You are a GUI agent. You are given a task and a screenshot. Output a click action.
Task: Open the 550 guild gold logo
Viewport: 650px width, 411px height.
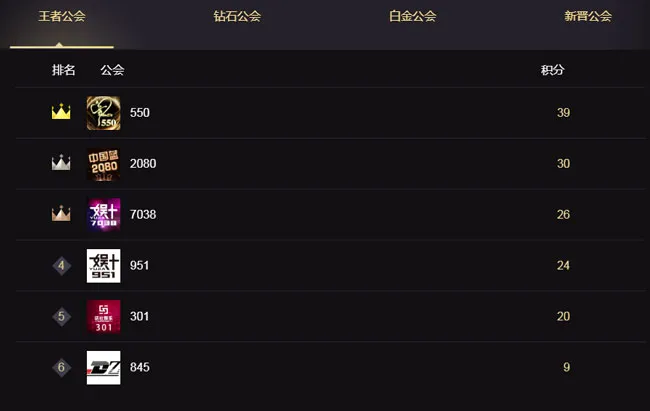tap(104, 113)
